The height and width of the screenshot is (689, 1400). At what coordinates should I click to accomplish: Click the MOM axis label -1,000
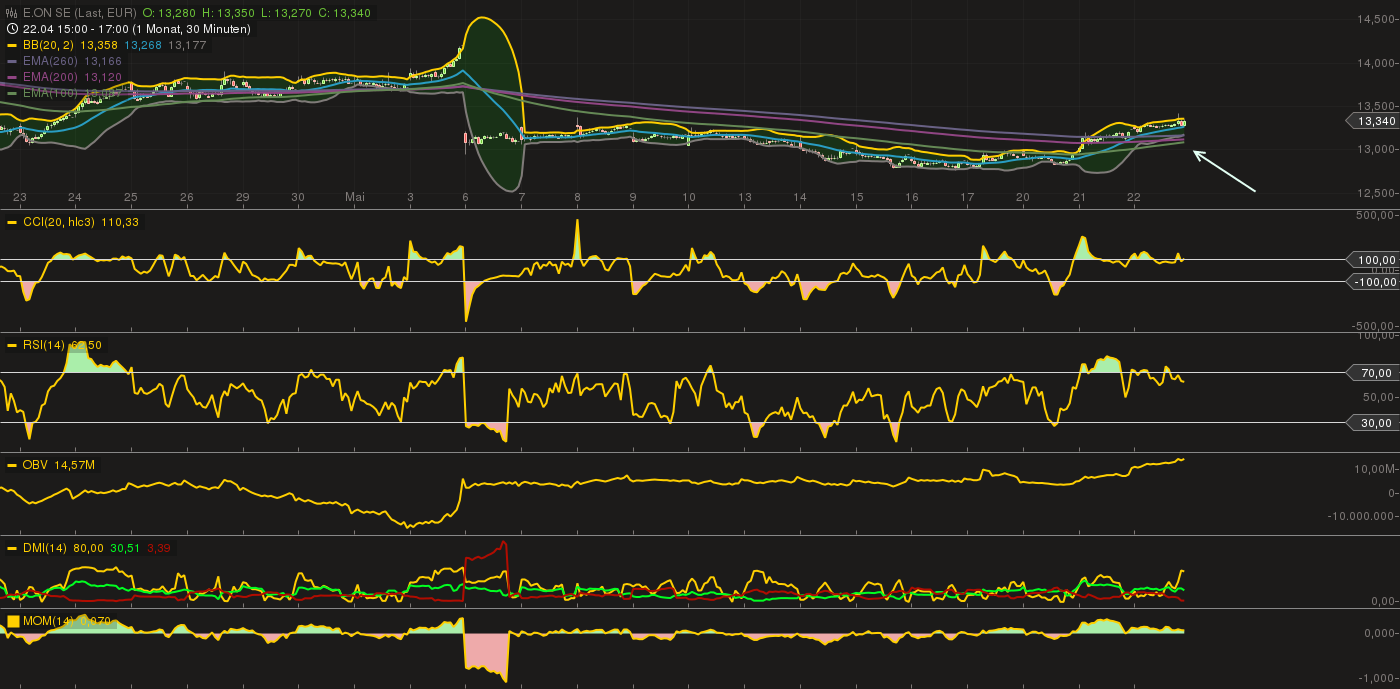[1378, 676]
